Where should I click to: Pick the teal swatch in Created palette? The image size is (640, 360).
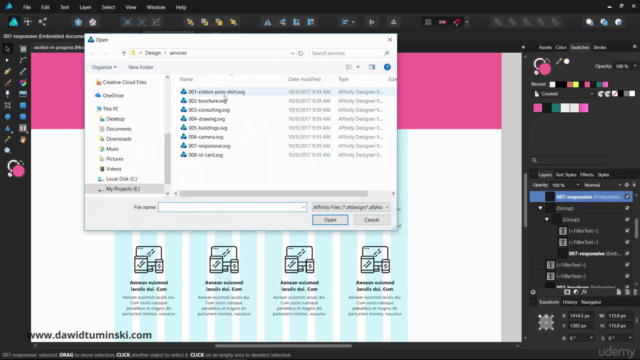(x=556, y=108)
